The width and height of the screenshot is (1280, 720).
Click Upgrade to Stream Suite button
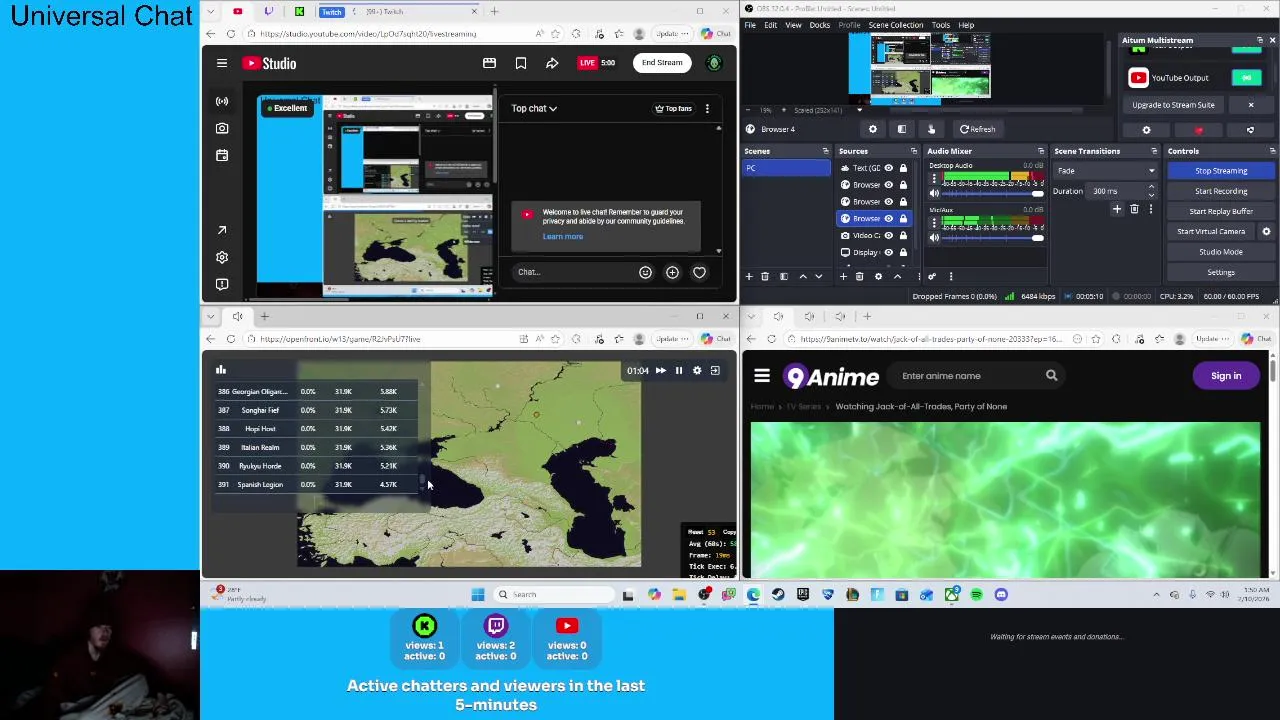click(1173, 105)
